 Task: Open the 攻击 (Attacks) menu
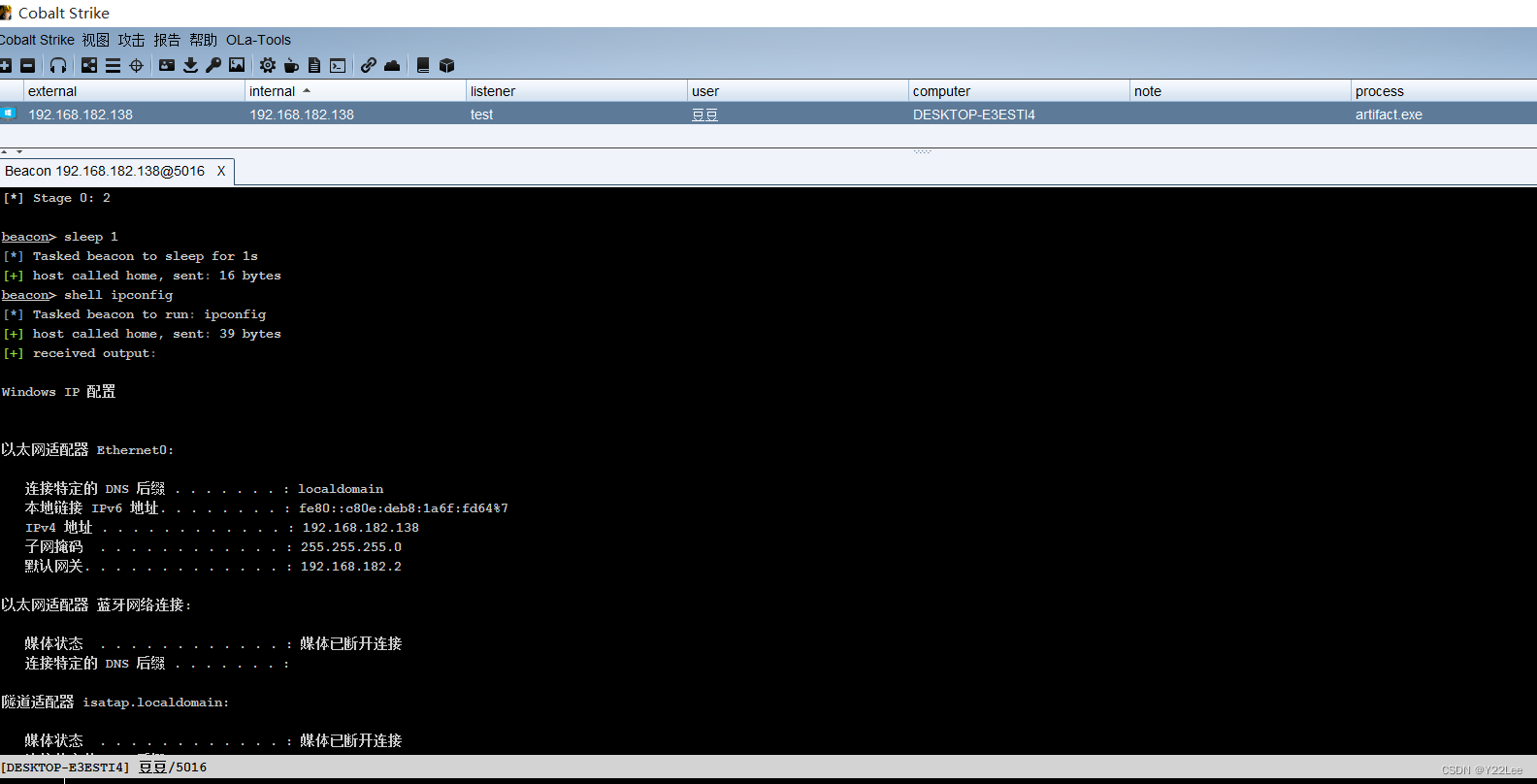(x=131, y=40)
